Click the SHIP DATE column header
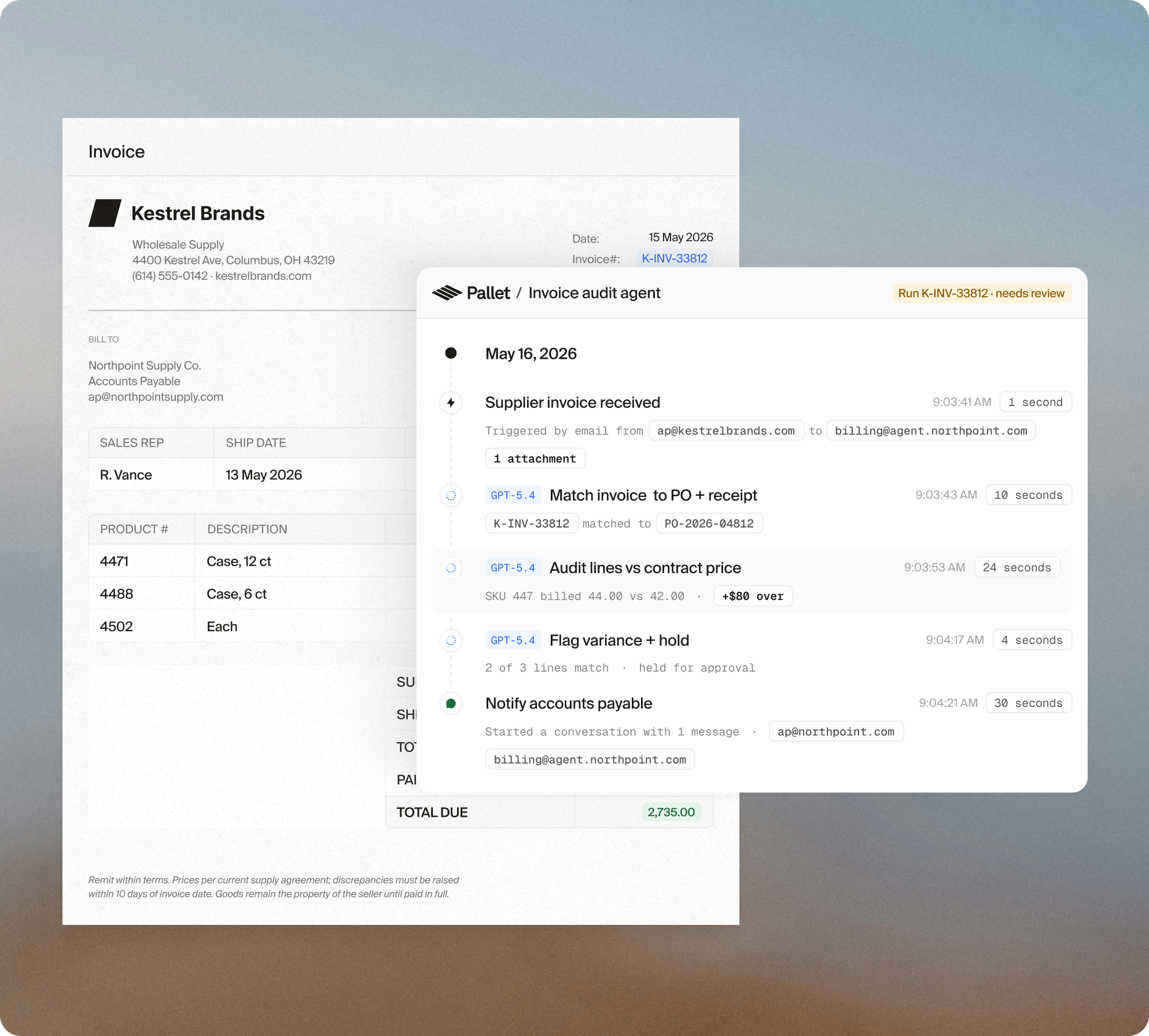The image size is (1149, 1036). [x=256, y=443]
